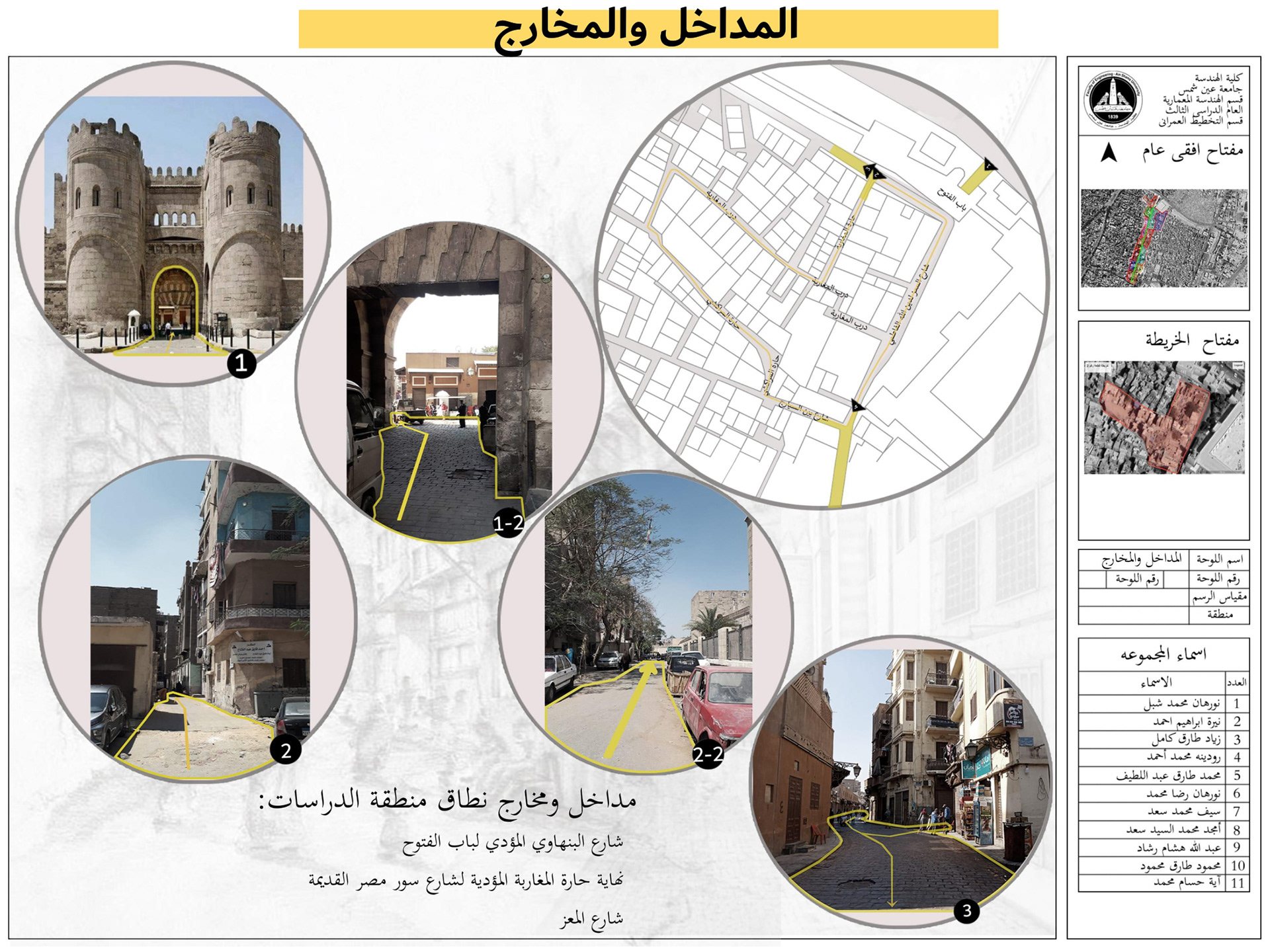Click the black number 1 badge

pos(241,363)
